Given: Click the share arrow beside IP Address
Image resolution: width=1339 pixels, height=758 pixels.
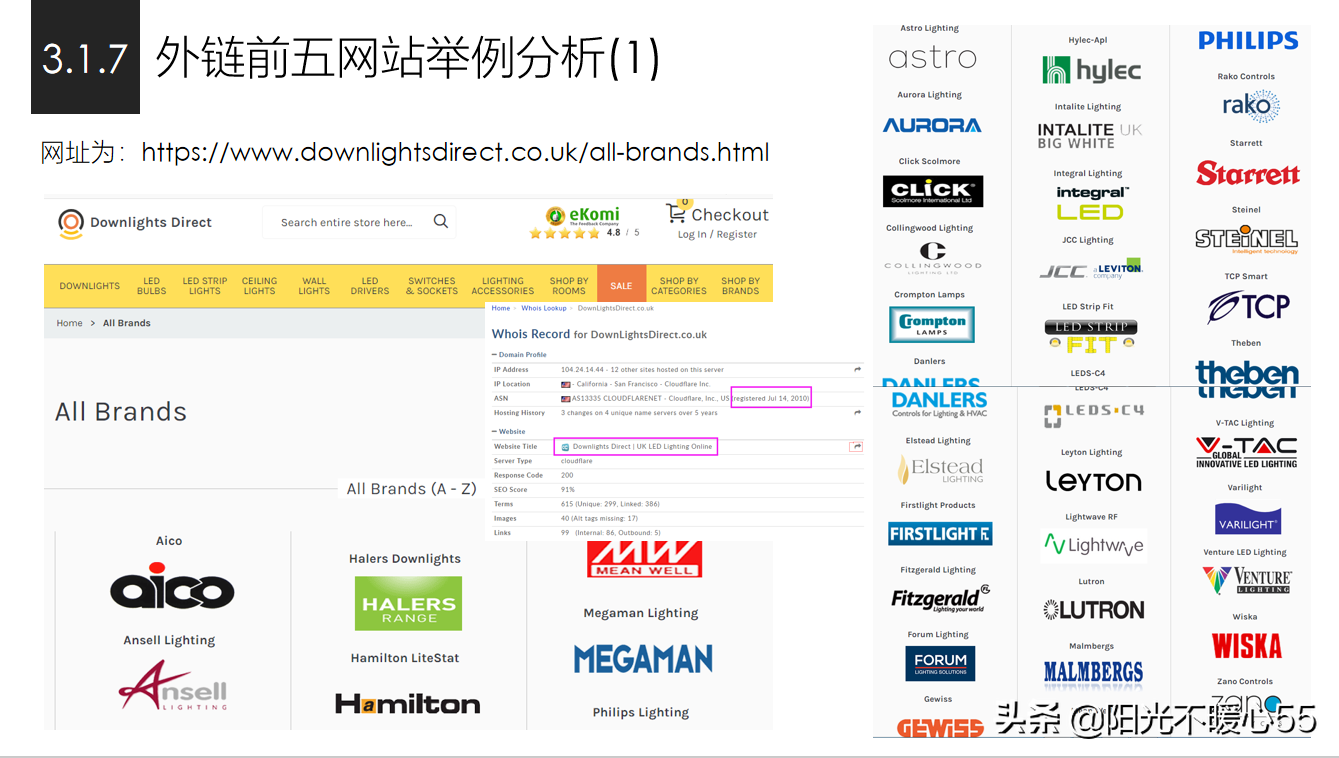Looking at the screenshot, I should coord(857,370).
